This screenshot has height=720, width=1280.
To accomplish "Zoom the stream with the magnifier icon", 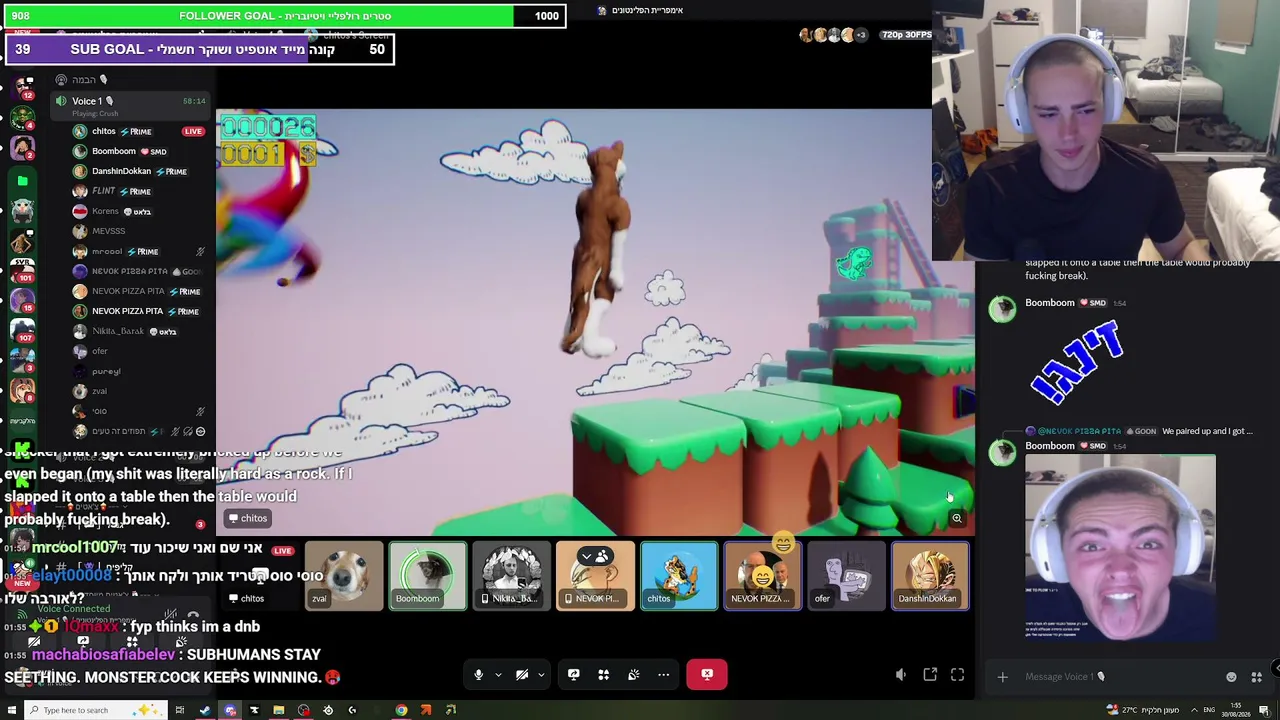I will point(957,518).
